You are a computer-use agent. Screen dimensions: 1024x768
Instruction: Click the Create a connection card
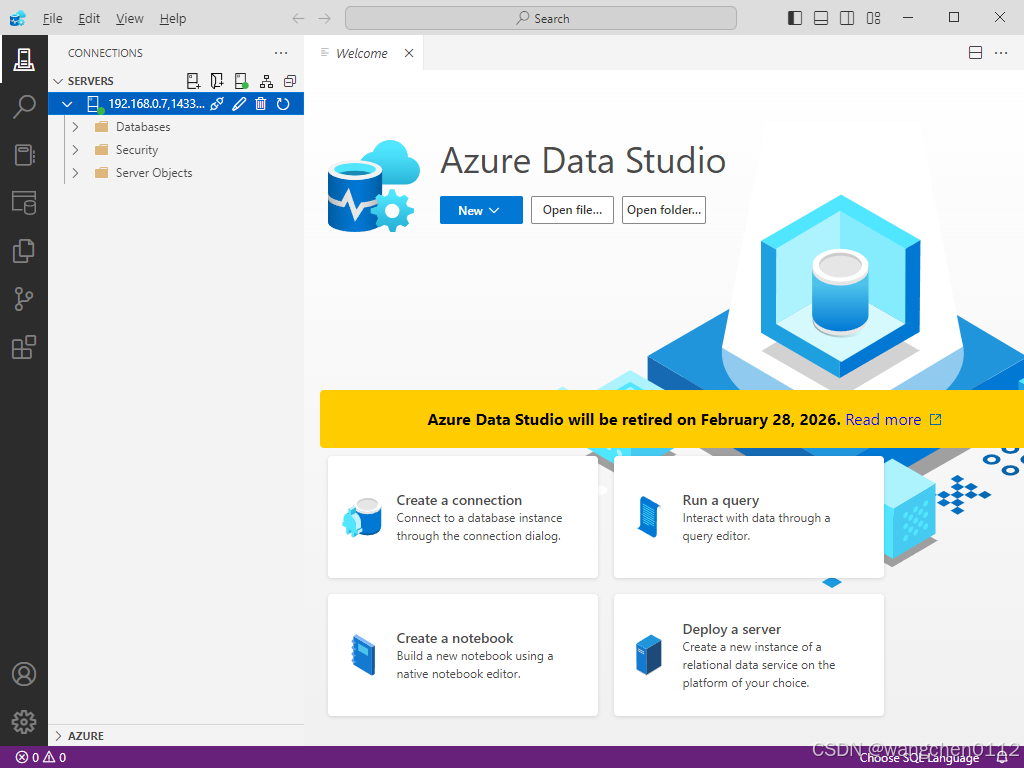click(463, 517)
